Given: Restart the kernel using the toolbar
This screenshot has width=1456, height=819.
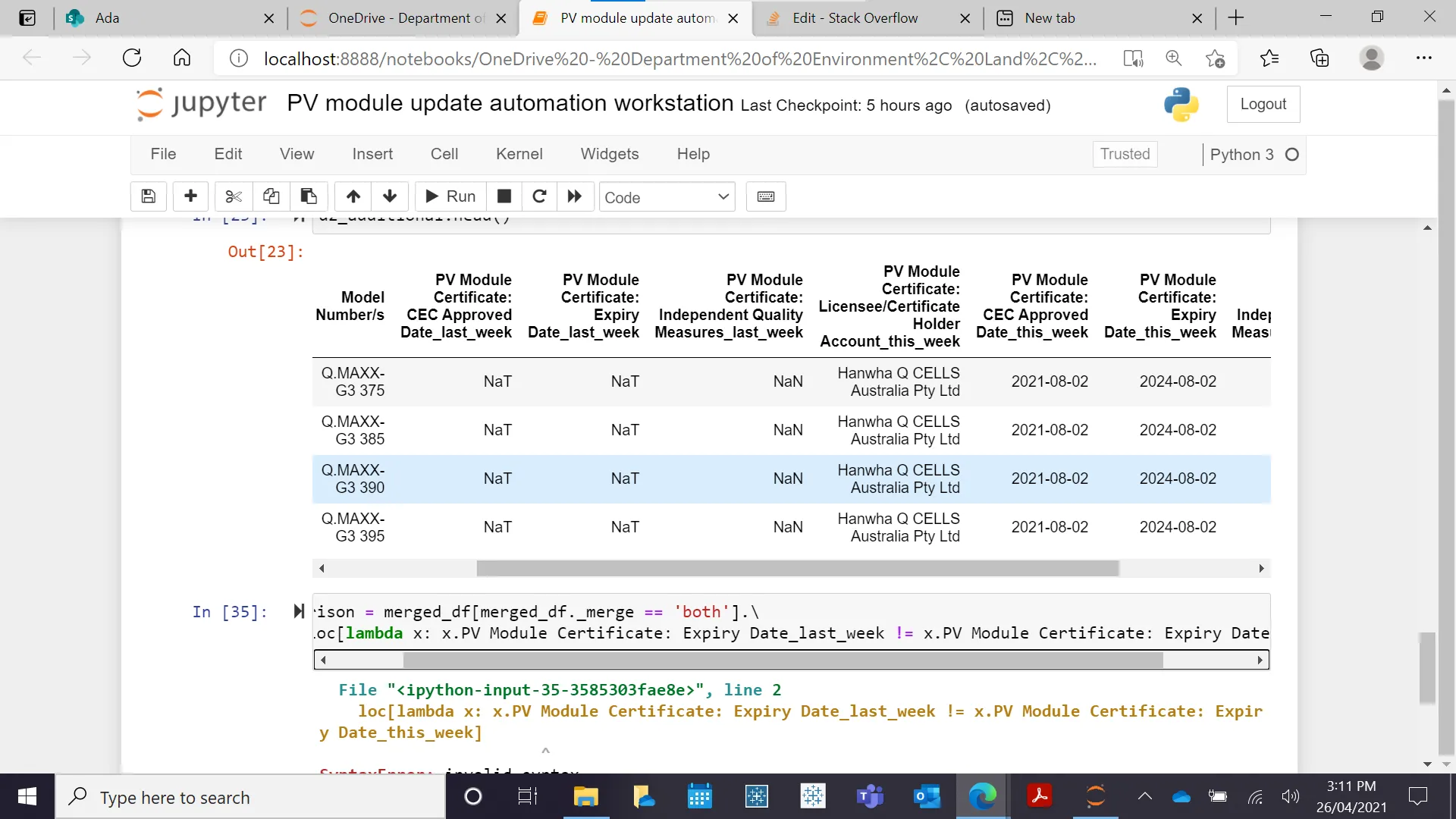Looking at the screenshot, I should pos(539,196).
